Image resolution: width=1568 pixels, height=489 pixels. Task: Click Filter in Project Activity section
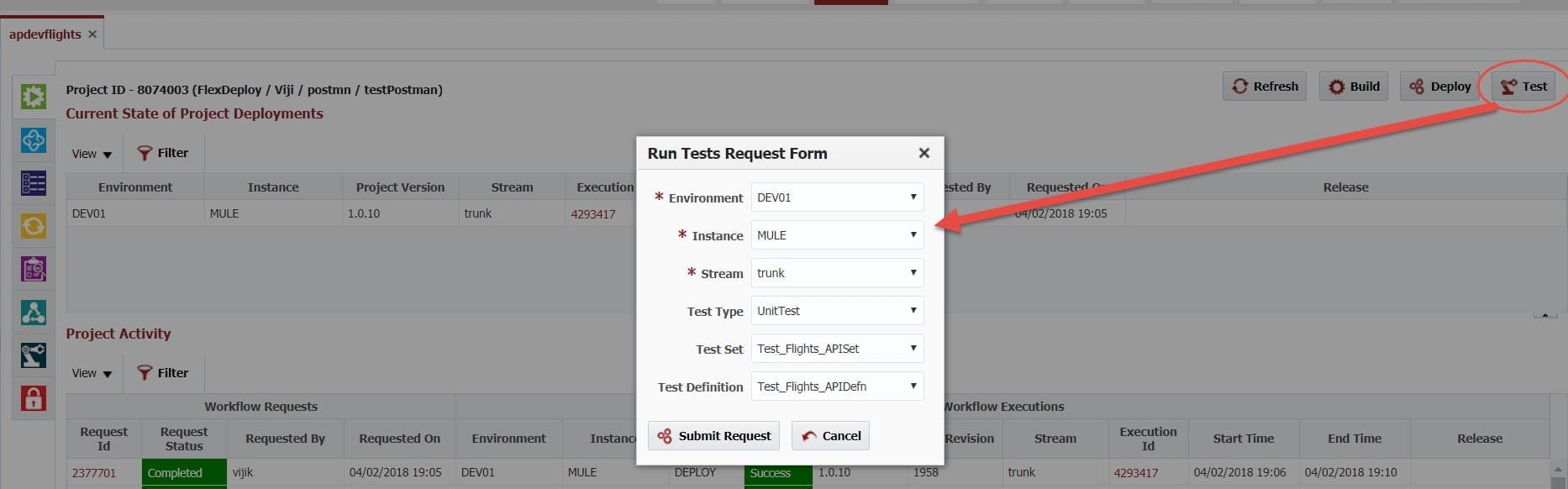pos(163,372)
